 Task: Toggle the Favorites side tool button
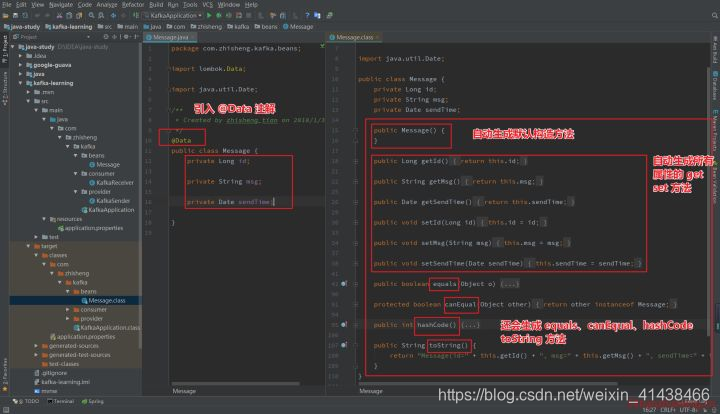[x=5, y=375]
